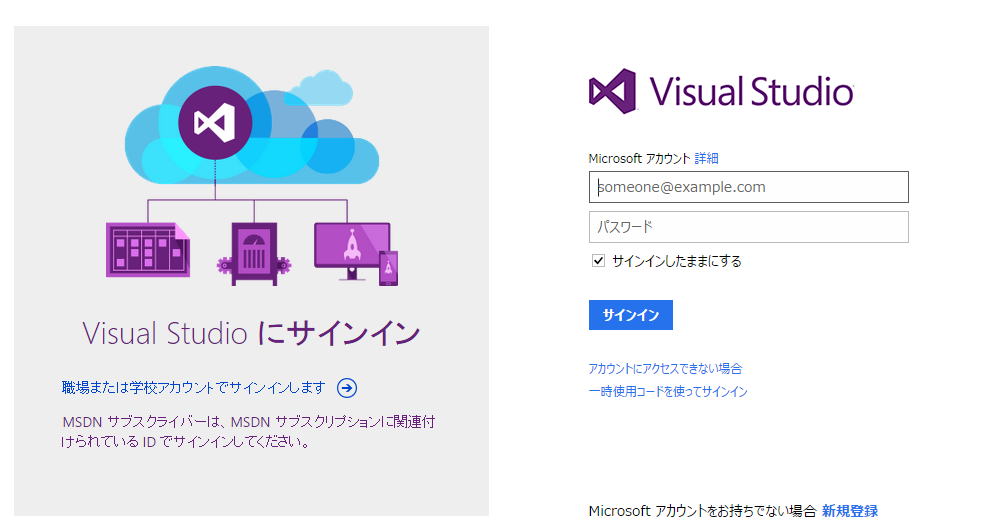Click the Visual Studio にサインイン heading

tap(251, 333)
